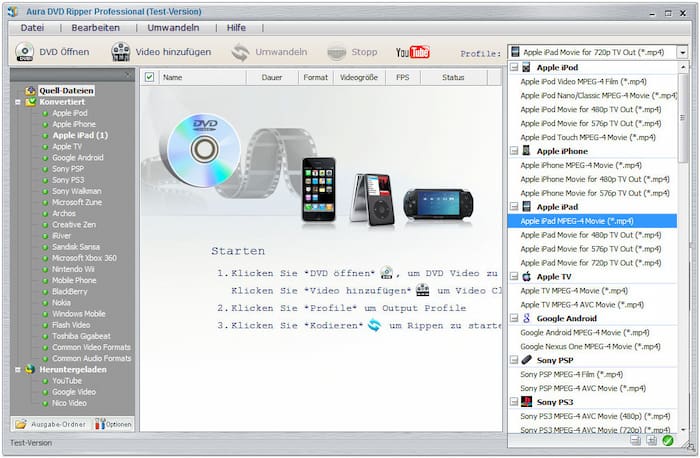Select Common Audio Formats in sidebar
The image size is (700, 458).
pyautogui.click(x=92, y=358)
